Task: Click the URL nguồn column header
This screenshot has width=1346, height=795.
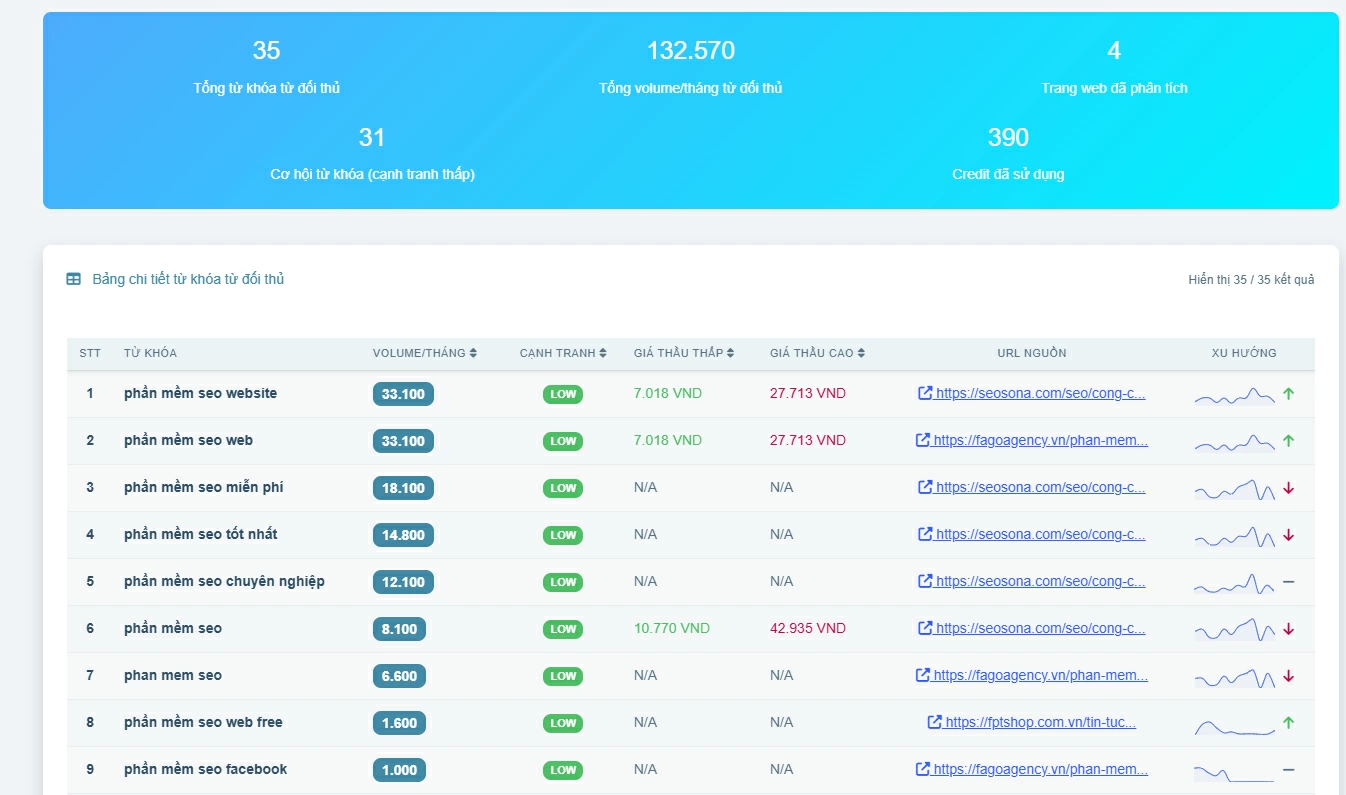Action: 1031,353
